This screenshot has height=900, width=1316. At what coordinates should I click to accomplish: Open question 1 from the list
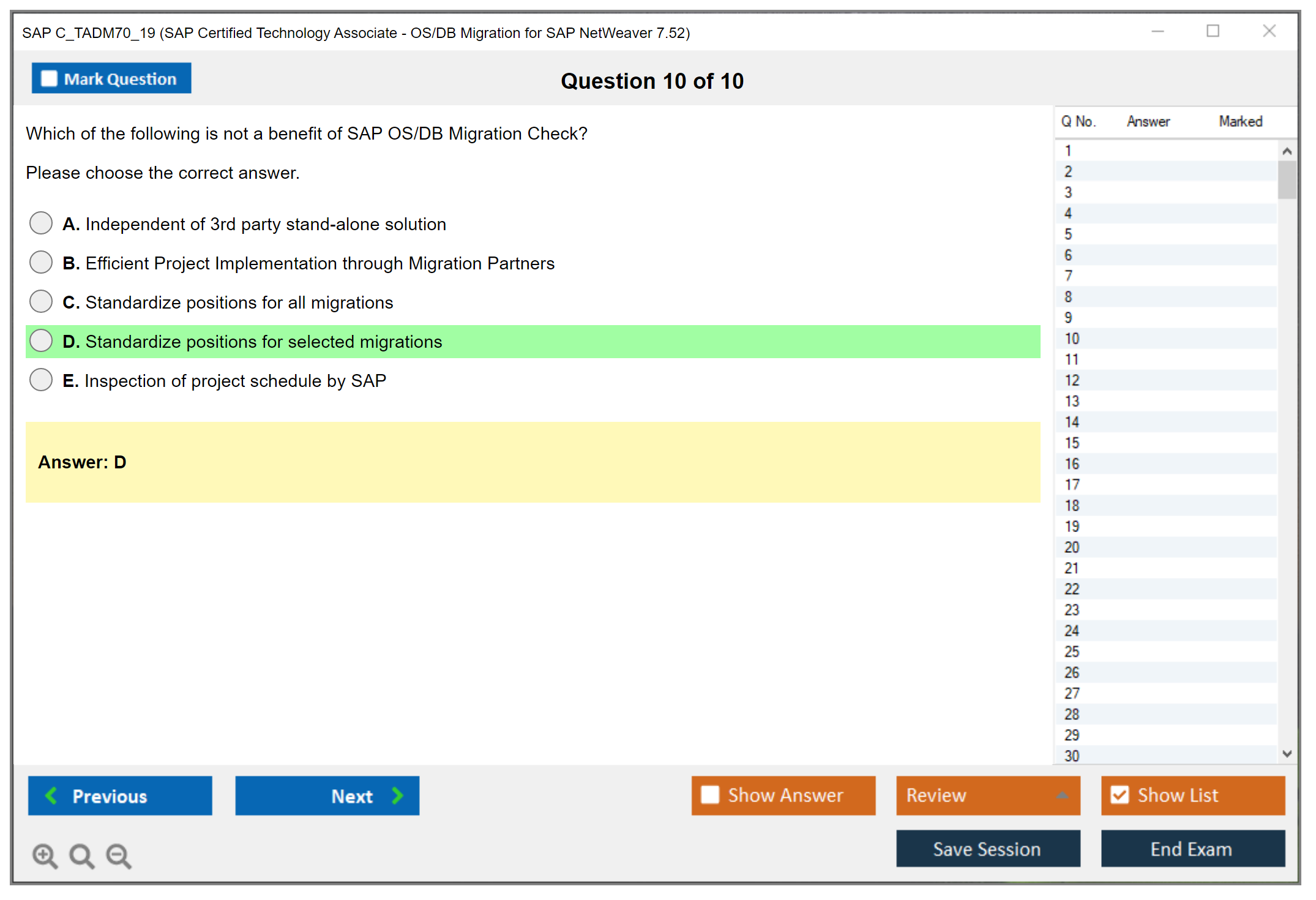1068,151
